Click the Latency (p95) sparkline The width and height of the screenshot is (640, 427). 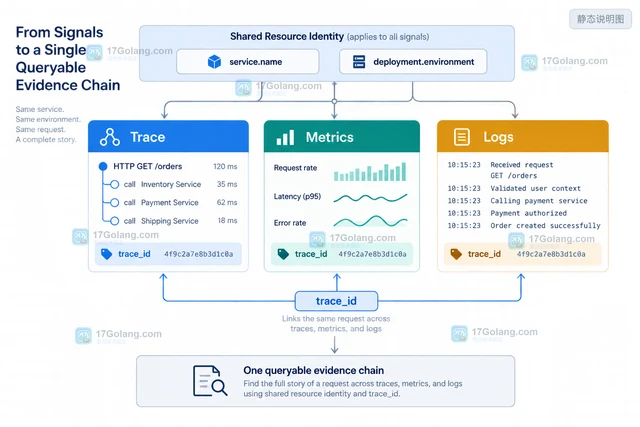point(370,198)
